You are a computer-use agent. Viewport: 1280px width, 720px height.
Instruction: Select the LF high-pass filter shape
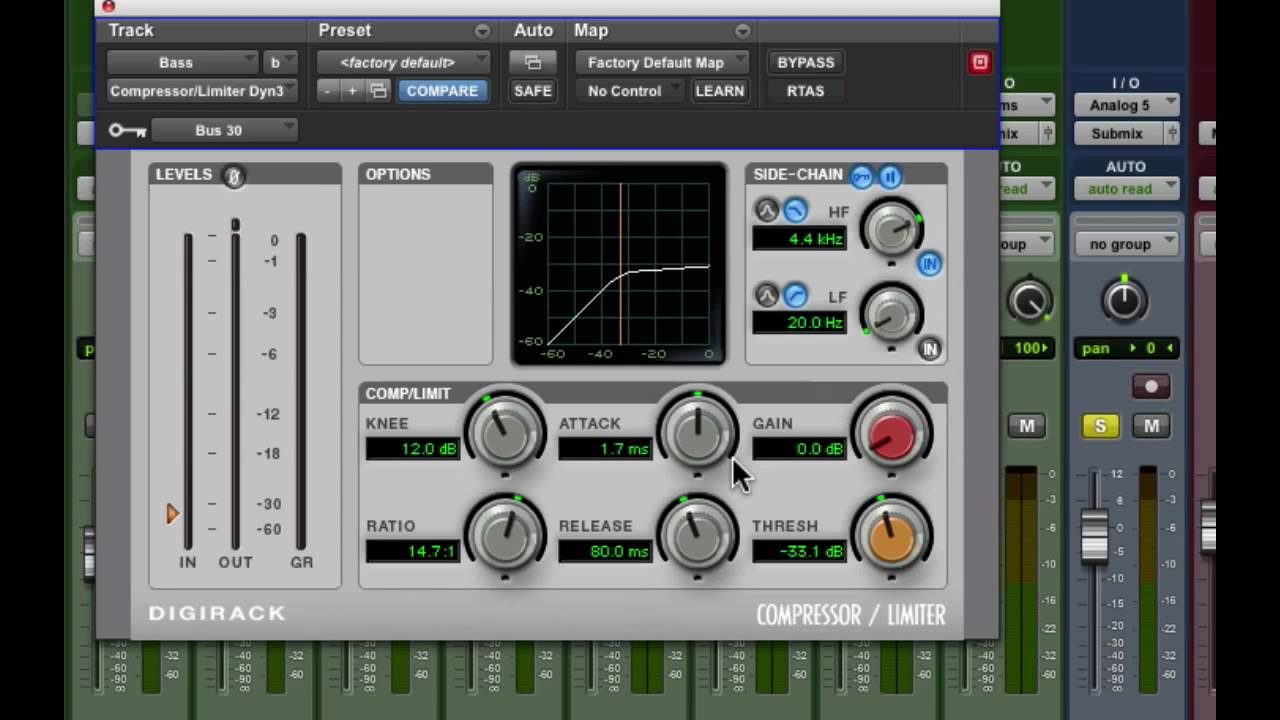[x=795, y=295]
